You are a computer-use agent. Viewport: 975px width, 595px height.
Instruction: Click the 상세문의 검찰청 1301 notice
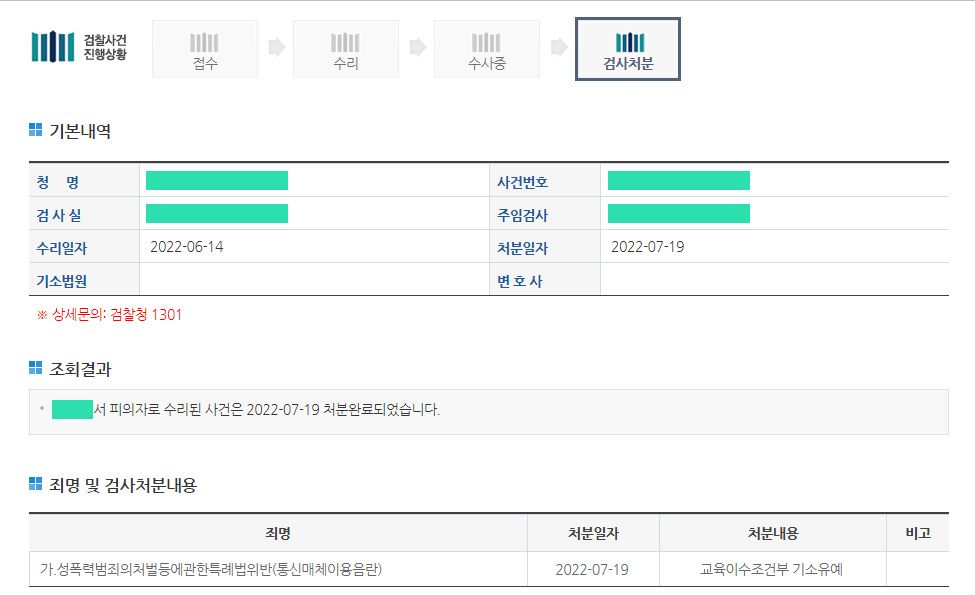[110, 315]
